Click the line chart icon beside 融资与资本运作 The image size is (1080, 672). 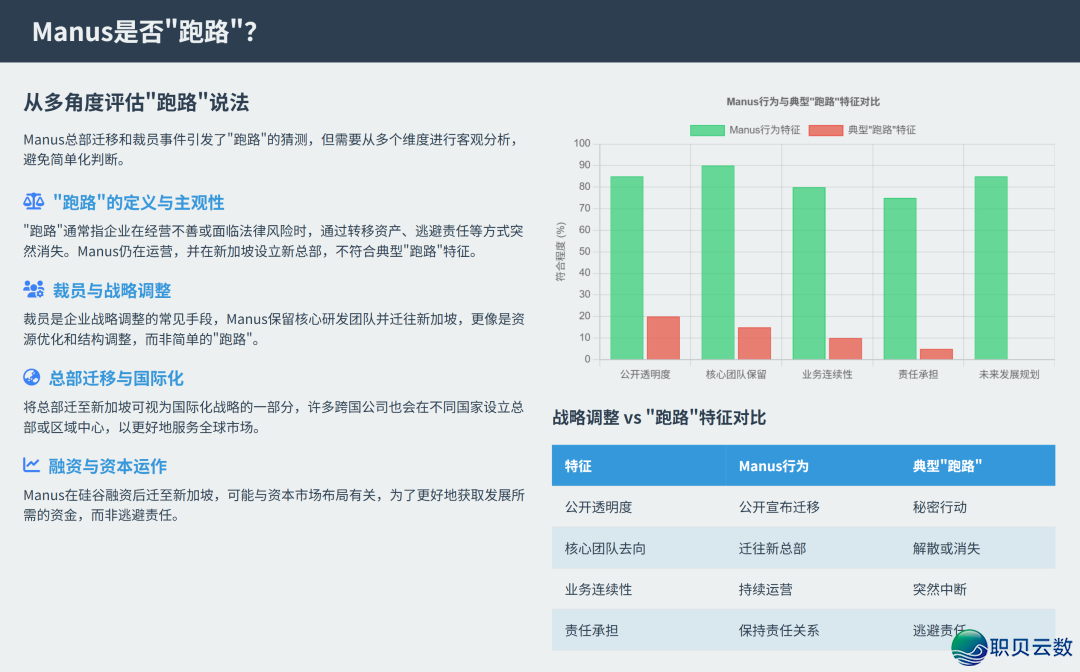point(32,466)
